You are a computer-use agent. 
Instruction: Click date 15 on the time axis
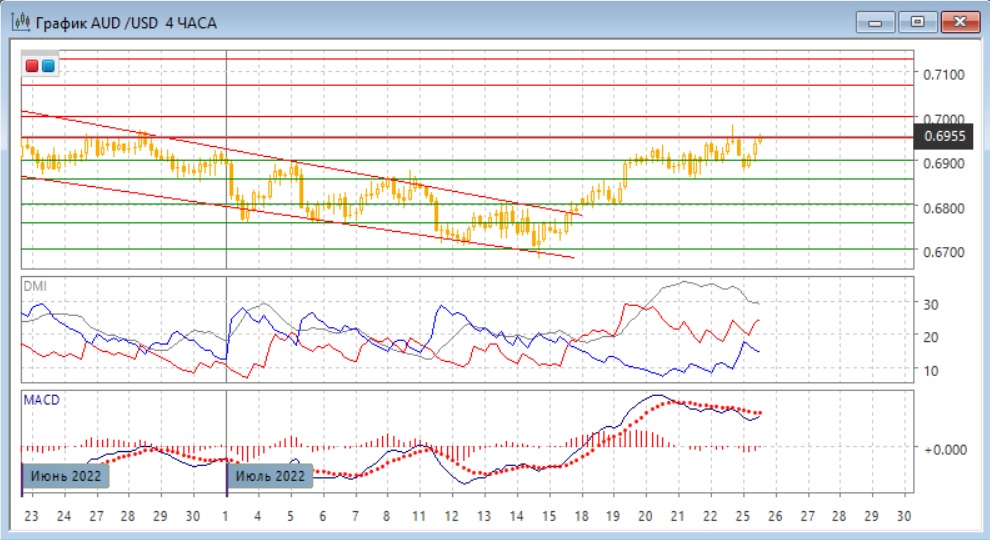coord(548,516)
